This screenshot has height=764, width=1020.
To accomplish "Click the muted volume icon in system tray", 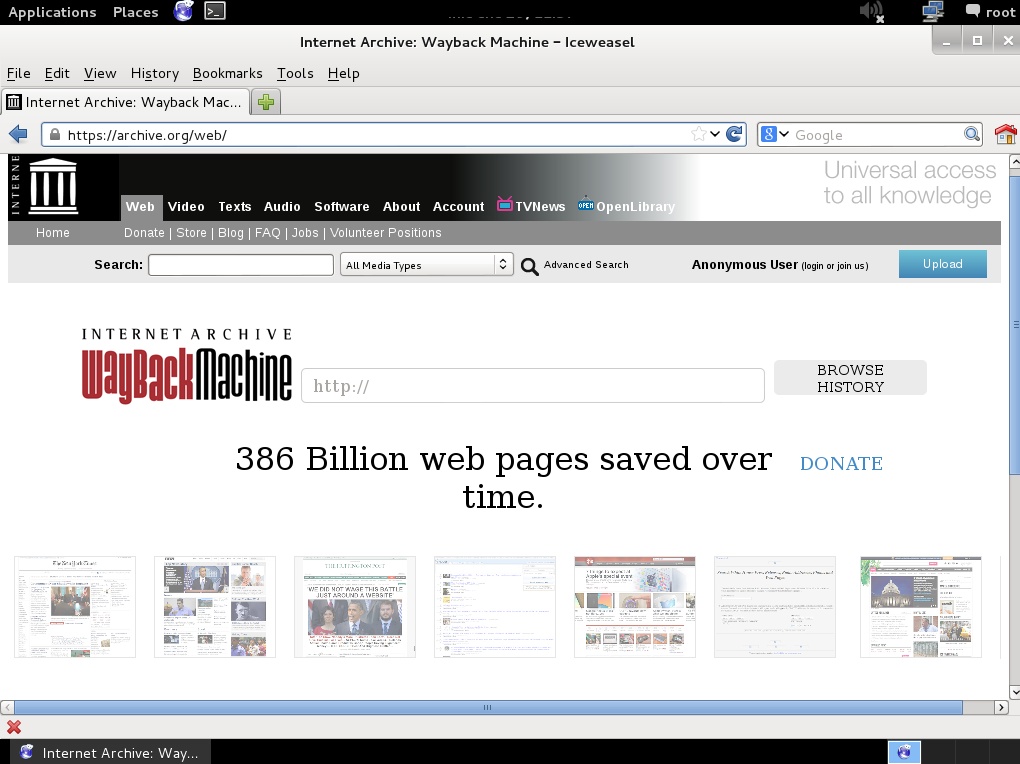I will [x=871, y=12].
